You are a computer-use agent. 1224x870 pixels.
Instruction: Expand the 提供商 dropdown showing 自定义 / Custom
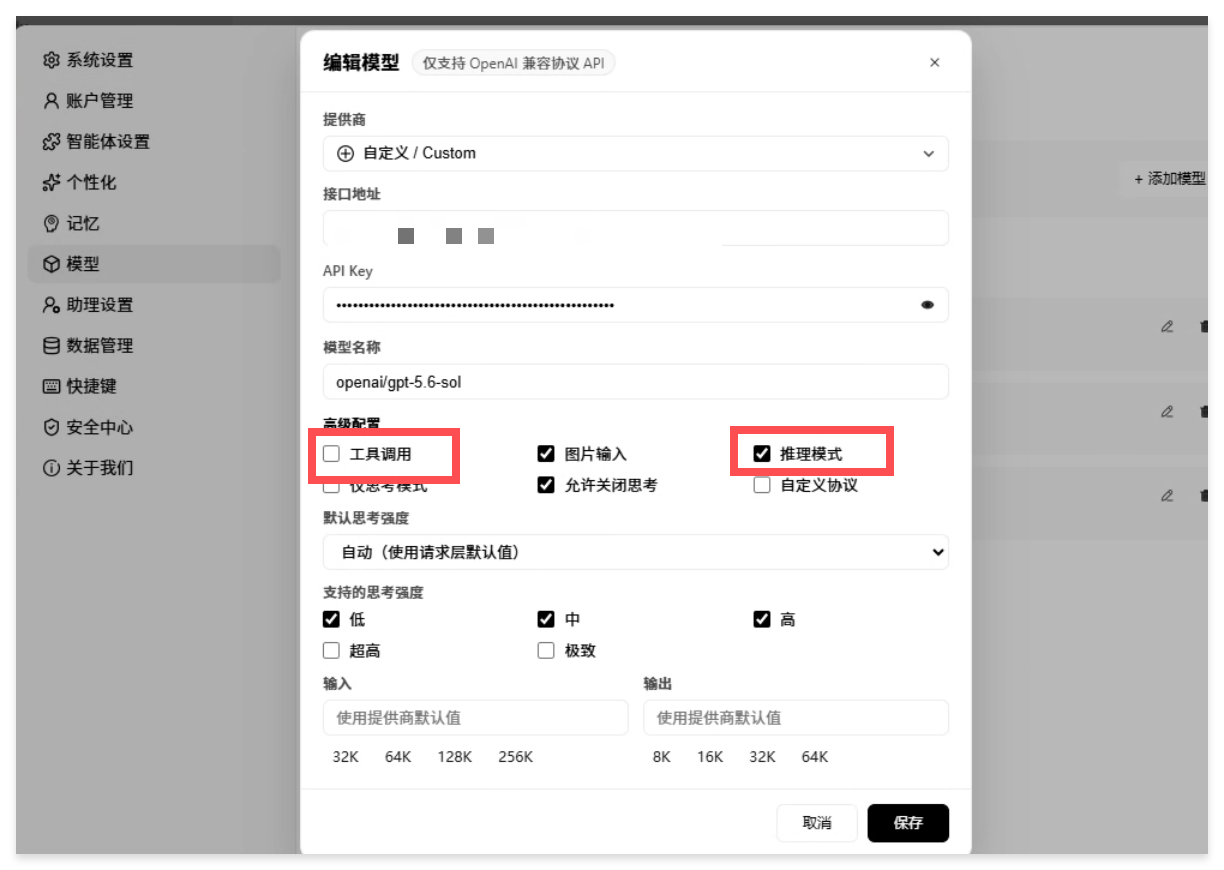pos(636,154)
